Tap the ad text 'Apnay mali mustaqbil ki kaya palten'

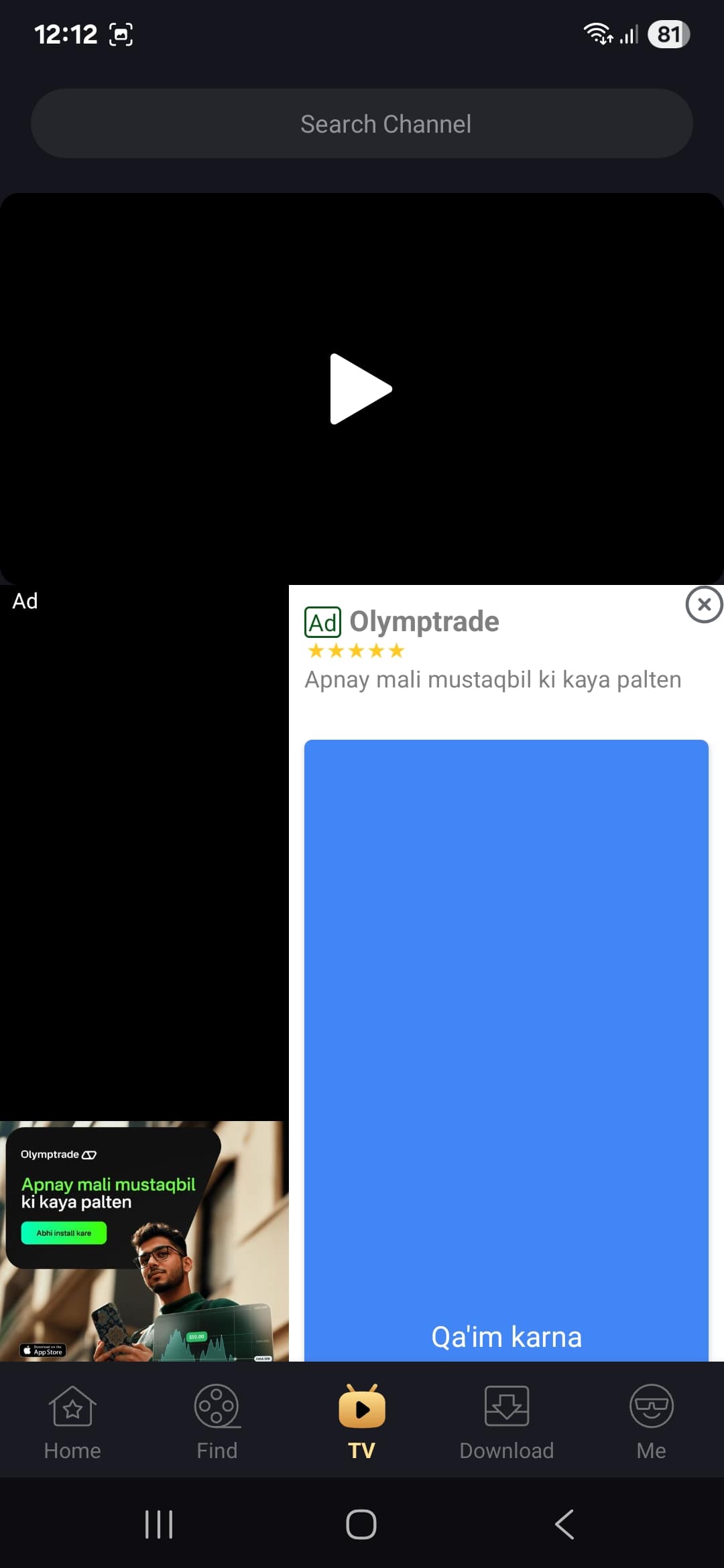point(493,679)
